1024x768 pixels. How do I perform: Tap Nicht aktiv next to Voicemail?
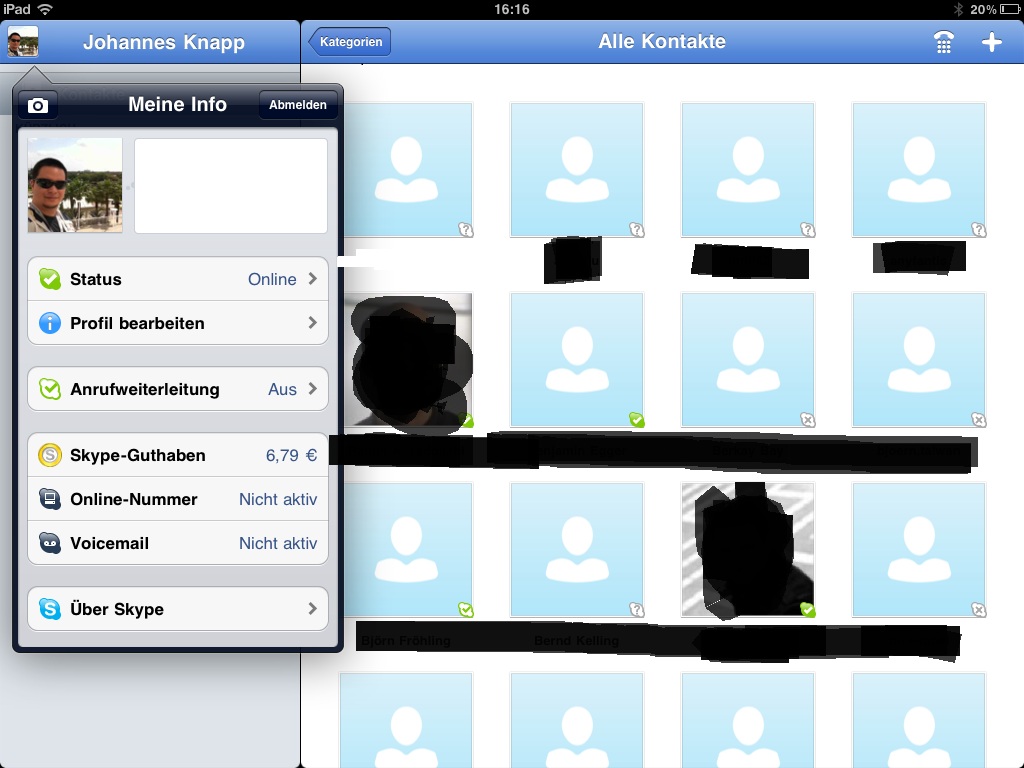point(278,543)
